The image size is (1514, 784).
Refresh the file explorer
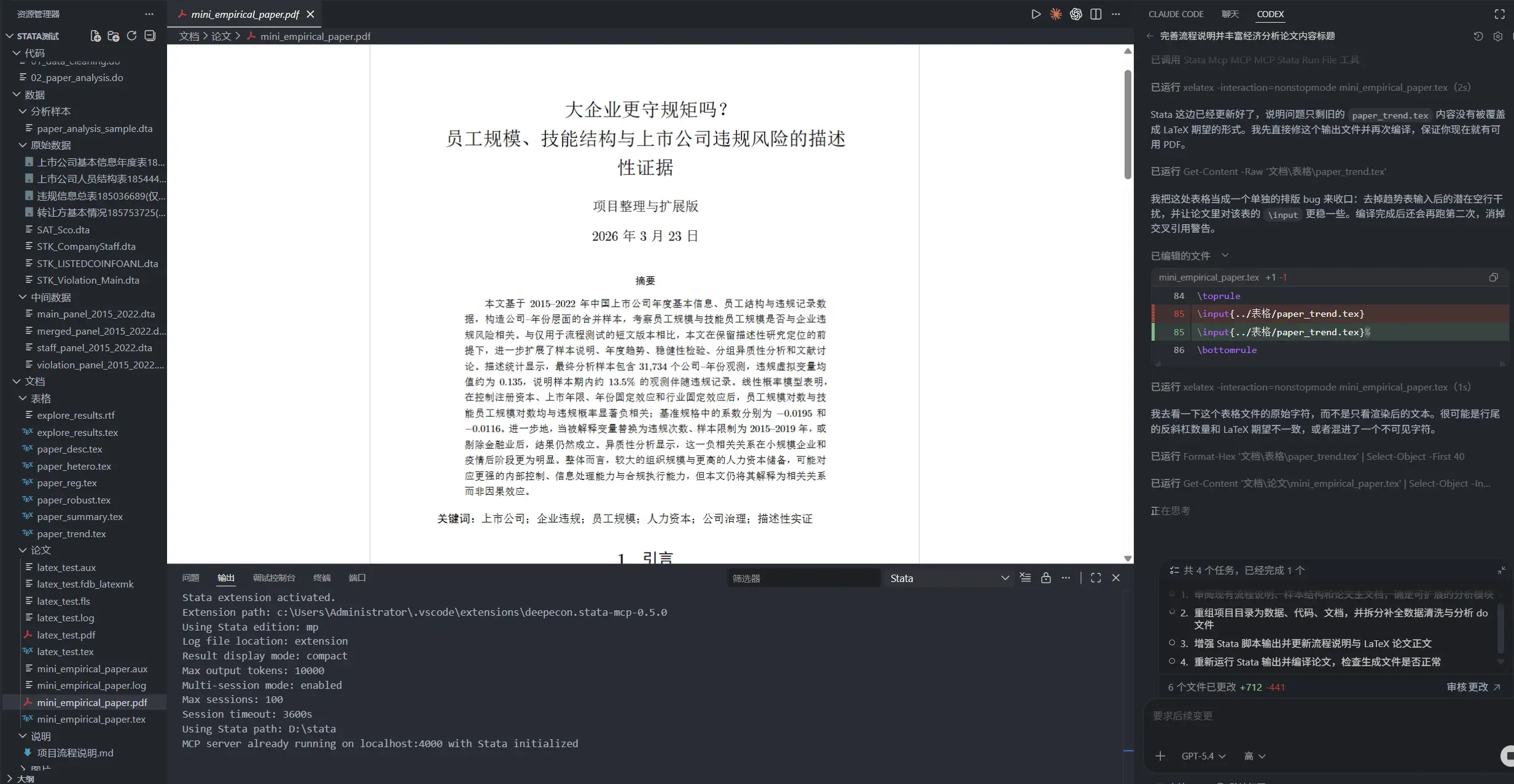pyautogui.click(x=131, y=36)
